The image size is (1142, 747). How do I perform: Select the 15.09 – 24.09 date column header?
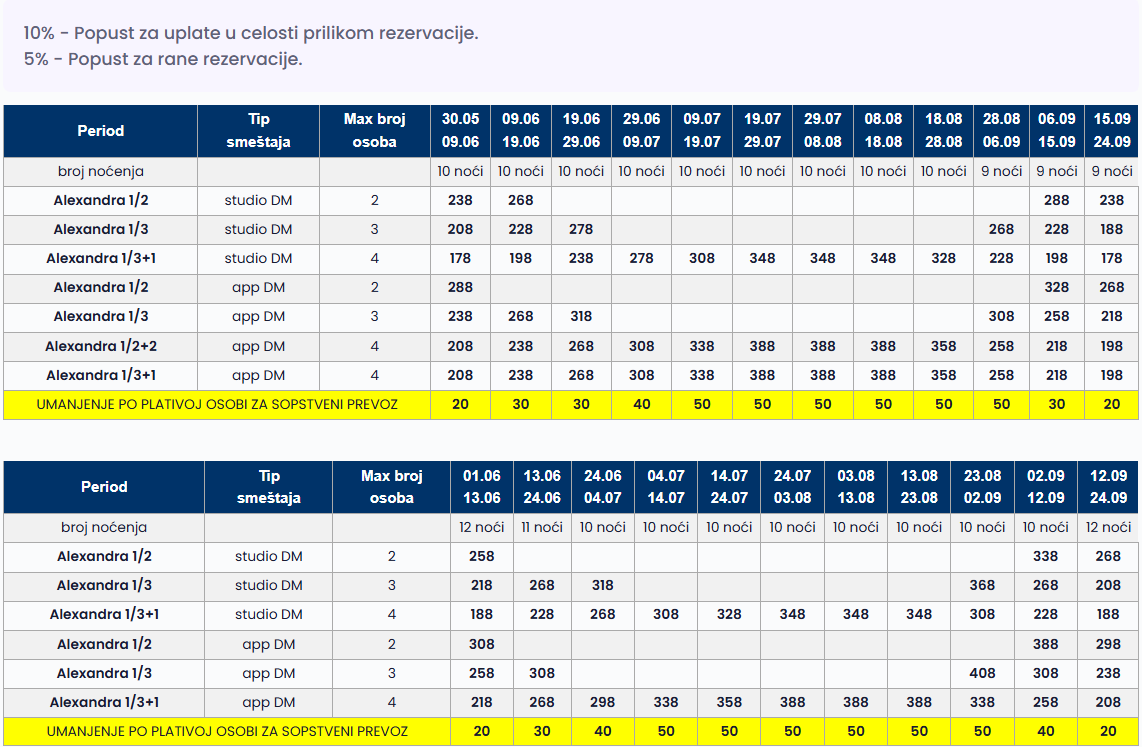coord(1111,131)
